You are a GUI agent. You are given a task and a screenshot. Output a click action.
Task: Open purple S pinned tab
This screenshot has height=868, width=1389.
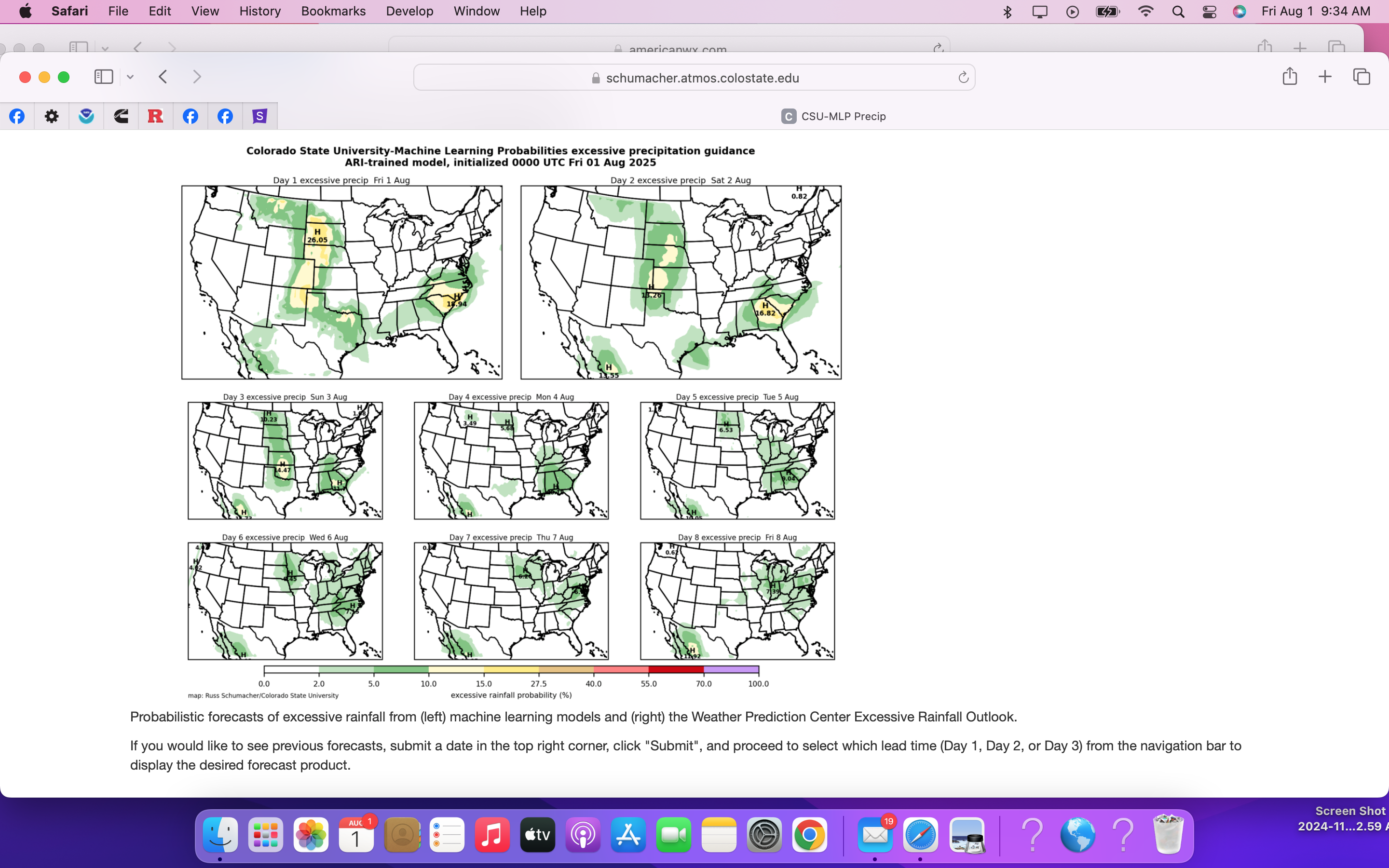pos(259,117)
